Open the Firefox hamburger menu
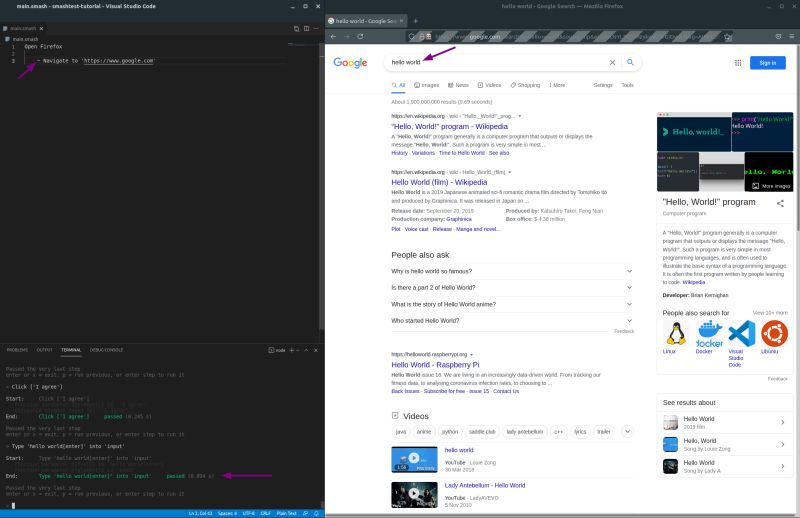This screenshot has width=800, height=518. pyautogui.click(x=791, y=36)
